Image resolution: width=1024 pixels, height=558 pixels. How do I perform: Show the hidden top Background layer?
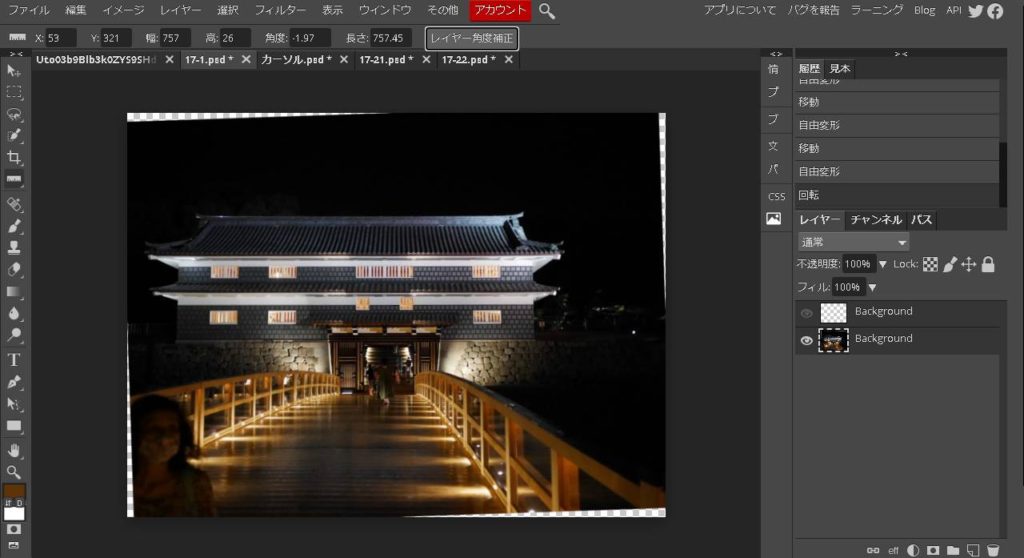(806, 313)
